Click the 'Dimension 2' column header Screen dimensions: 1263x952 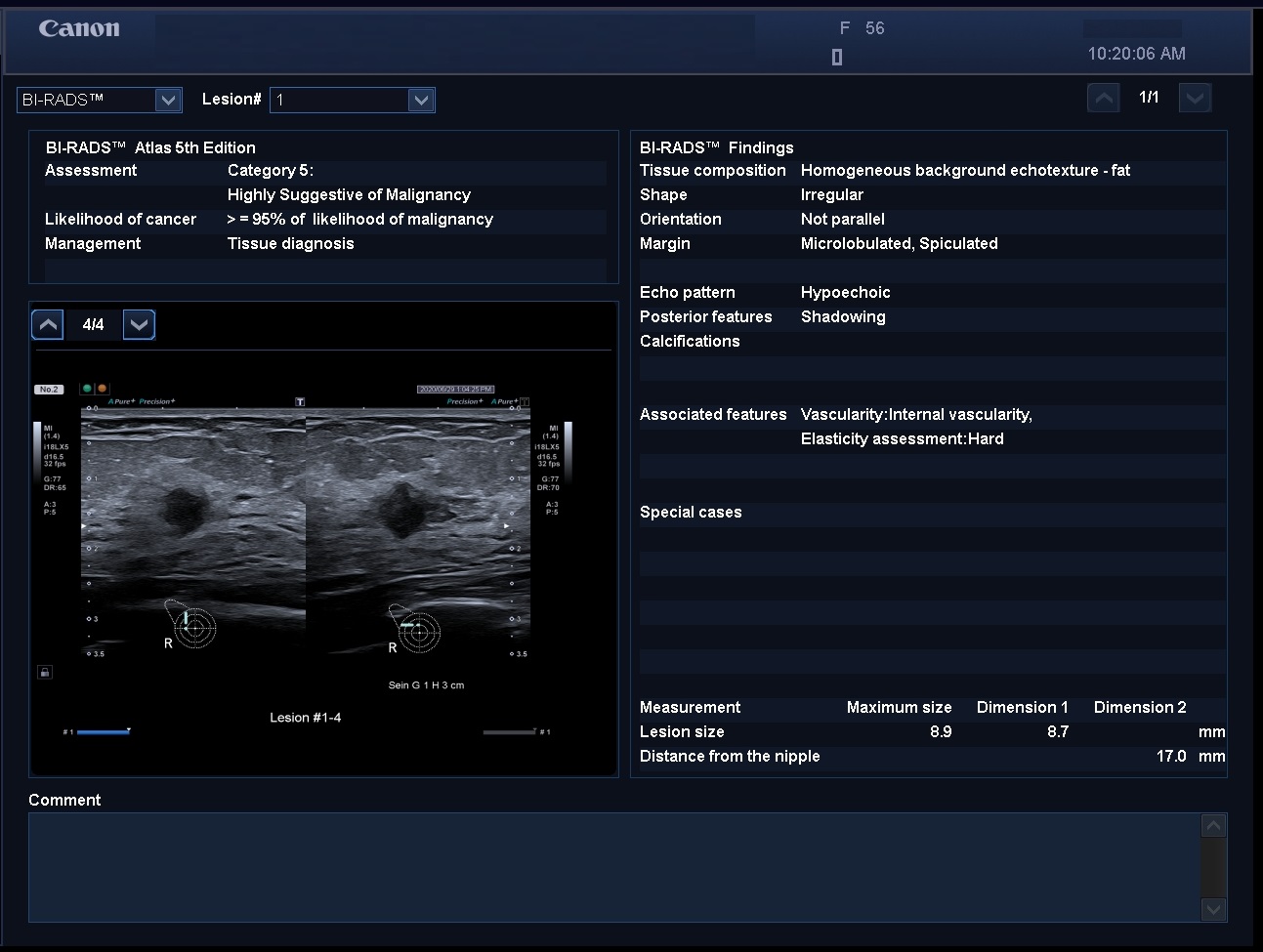click(x=1140, y=707)
